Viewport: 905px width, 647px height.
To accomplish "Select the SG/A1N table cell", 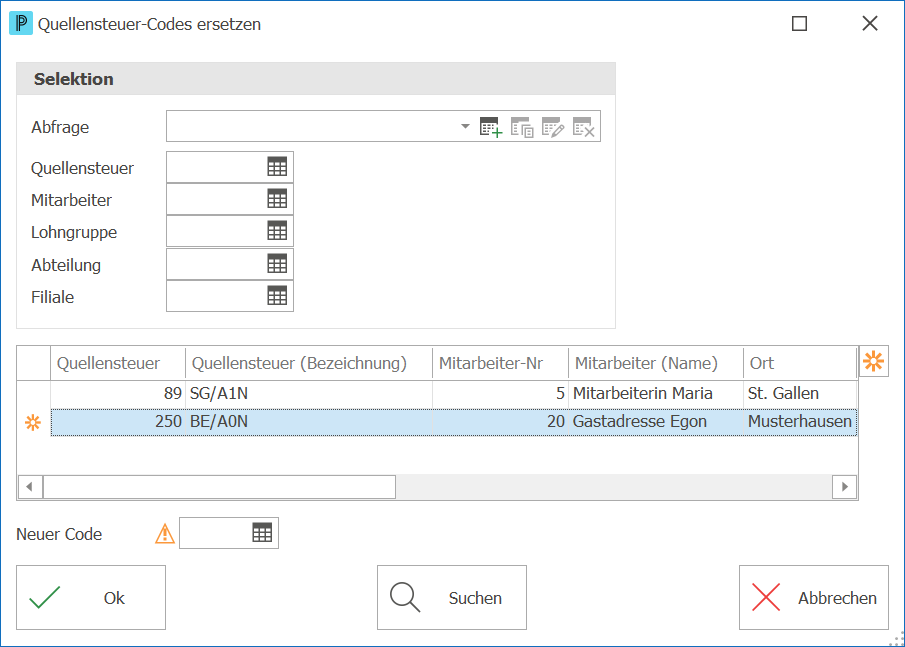I will pos(309,394).
